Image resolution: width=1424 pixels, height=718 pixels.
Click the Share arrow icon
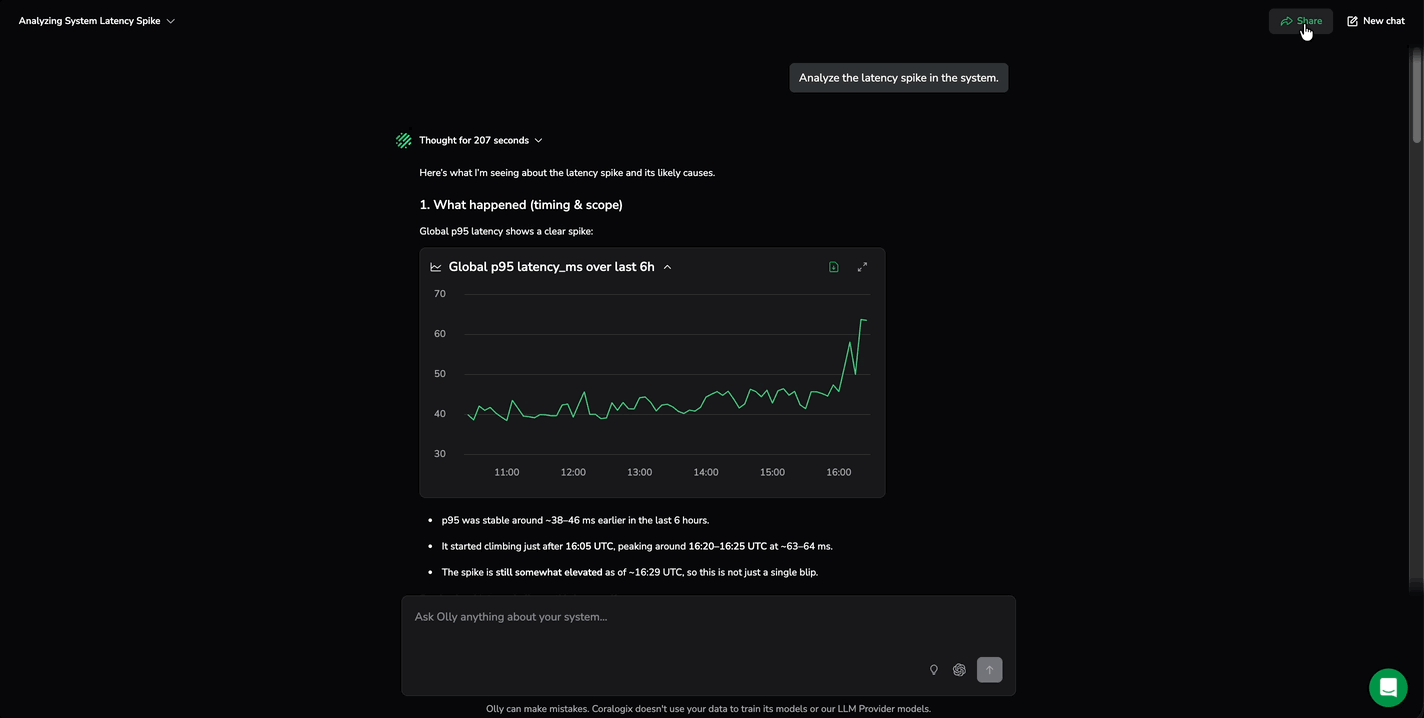(x=1286, y=21)
